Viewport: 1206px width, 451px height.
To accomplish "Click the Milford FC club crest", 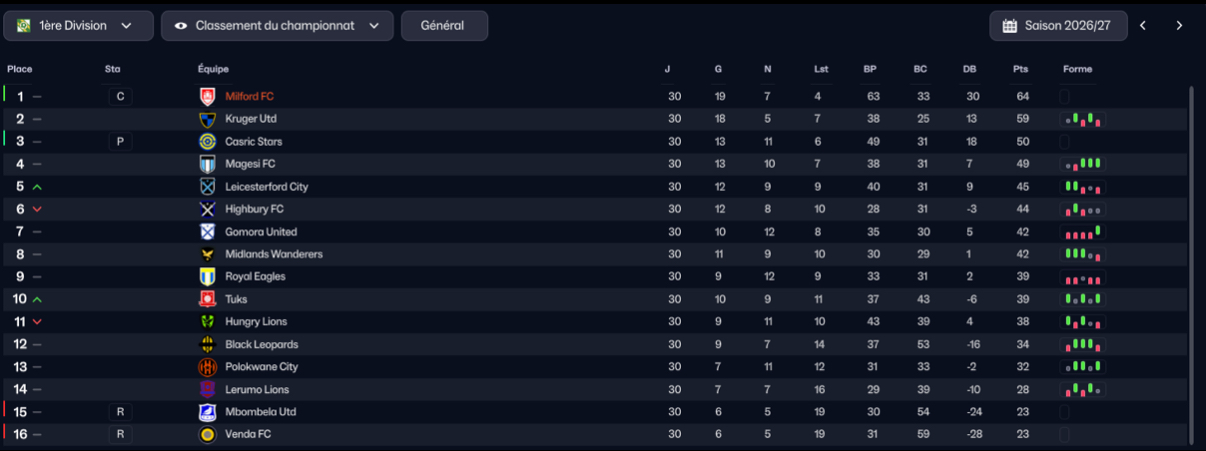I will pyautogui.click(x=207, y=97).
